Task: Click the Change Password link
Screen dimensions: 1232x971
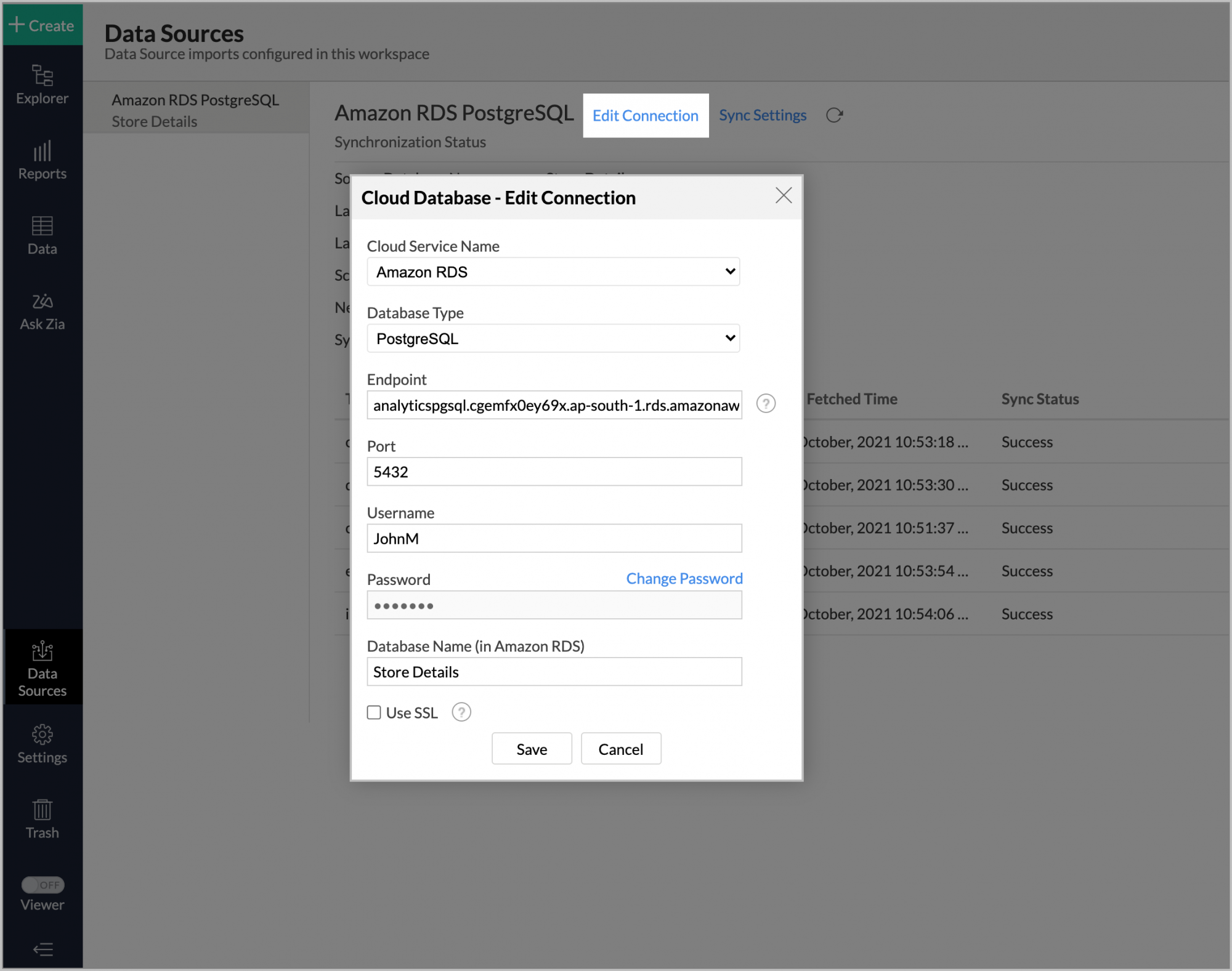Action: pyautogui.click(x=684, y=579)
